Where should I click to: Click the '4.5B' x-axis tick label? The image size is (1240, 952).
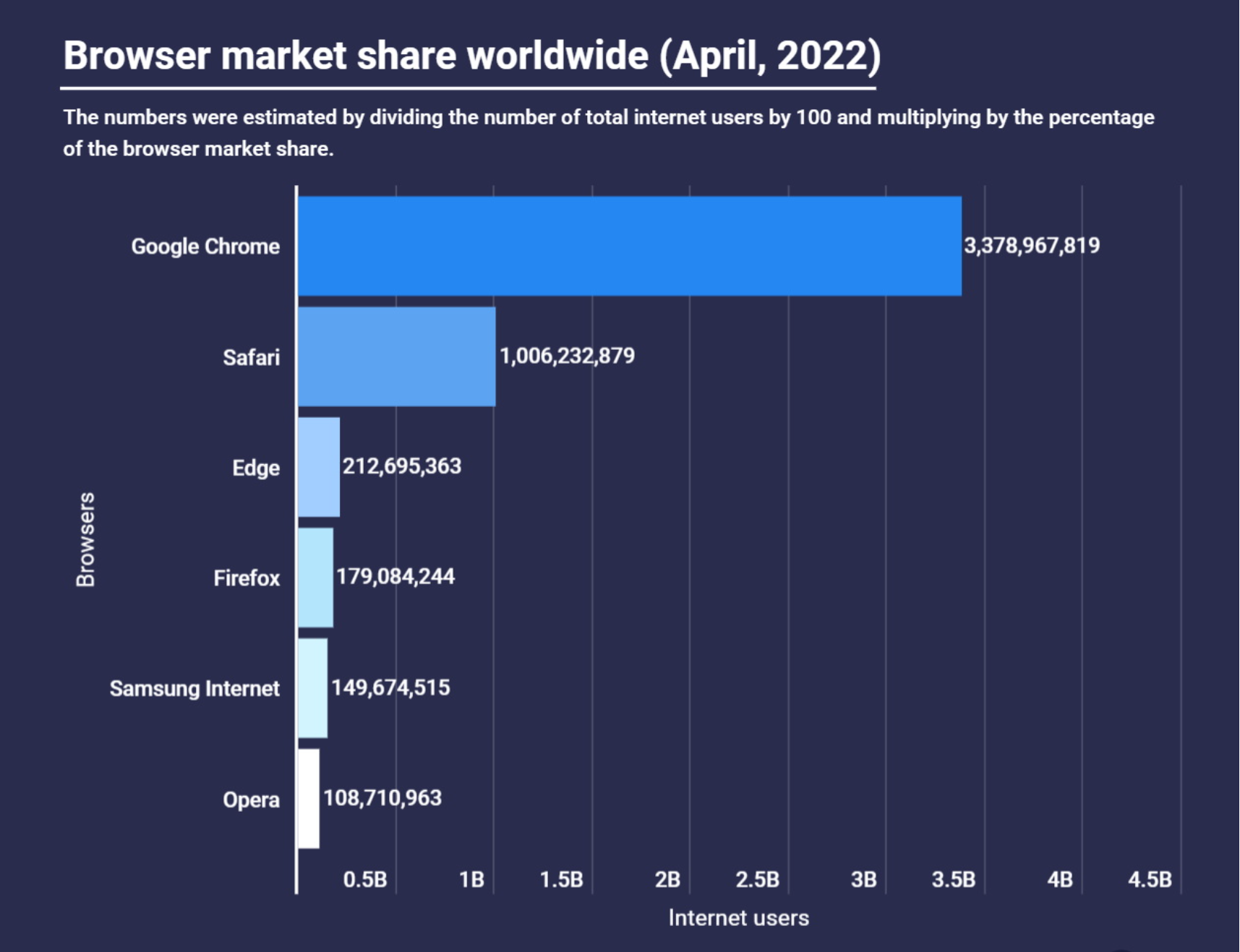[x=1150, y=880]
